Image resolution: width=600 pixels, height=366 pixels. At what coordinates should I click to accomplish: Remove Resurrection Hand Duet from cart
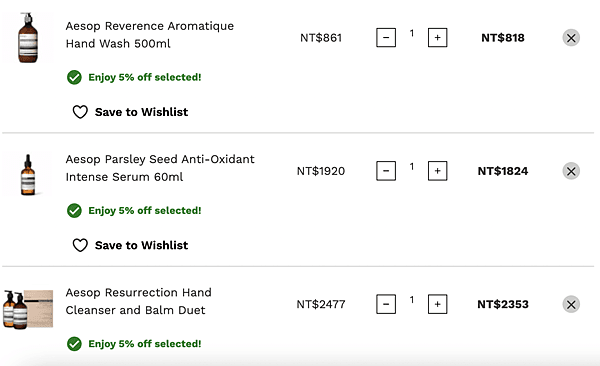pyautogui.click(x=571, y=304)
